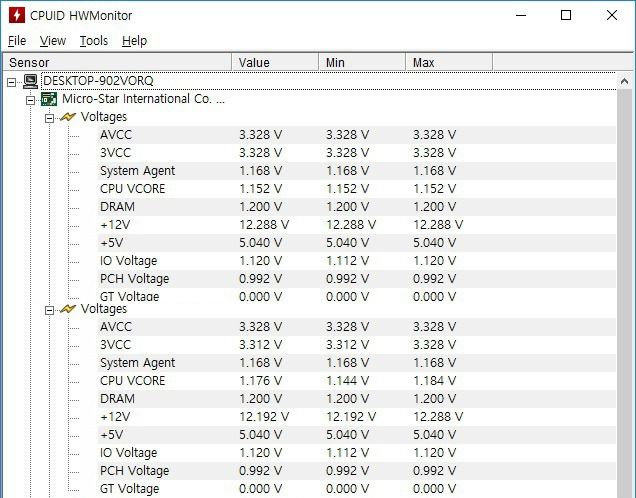Viewport: 636px width, 498px height.
Task: Select the second Voltages label
Action: (x=104, y=309)
